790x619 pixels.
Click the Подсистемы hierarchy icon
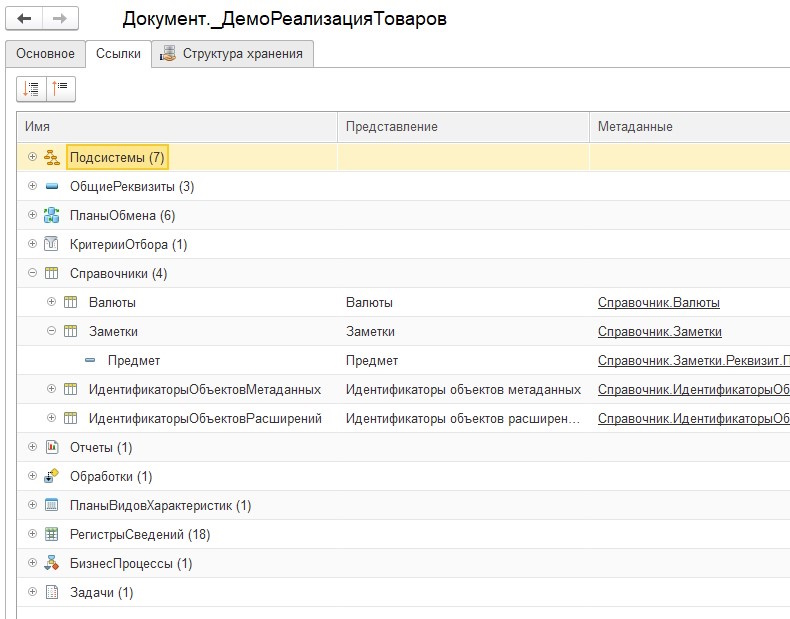pos(52,157)
